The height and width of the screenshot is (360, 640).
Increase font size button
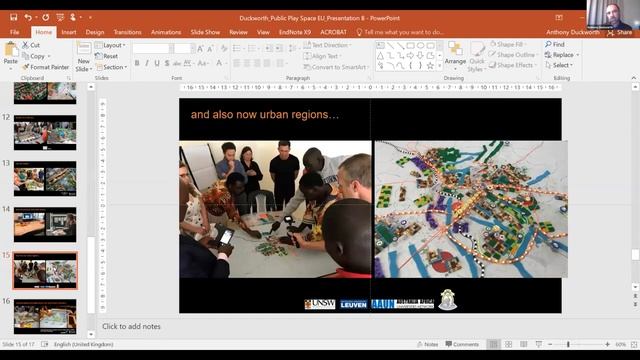[200, 49]
